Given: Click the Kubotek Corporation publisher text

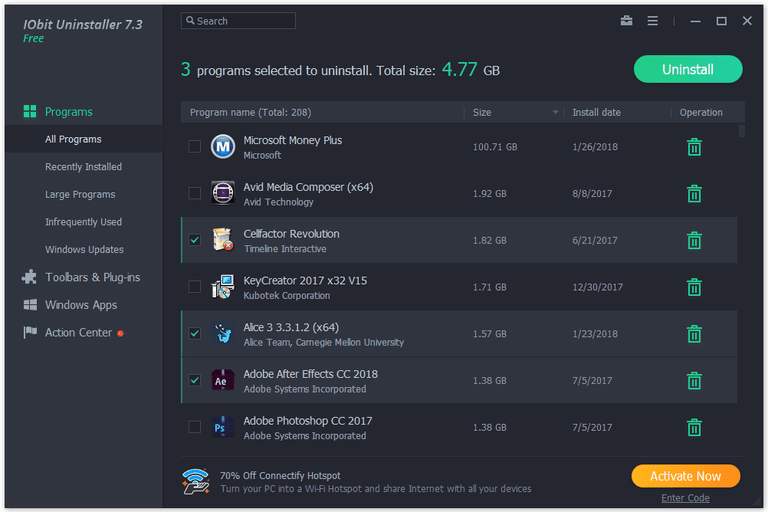Looking at the screenshot, I should point(287,295).
